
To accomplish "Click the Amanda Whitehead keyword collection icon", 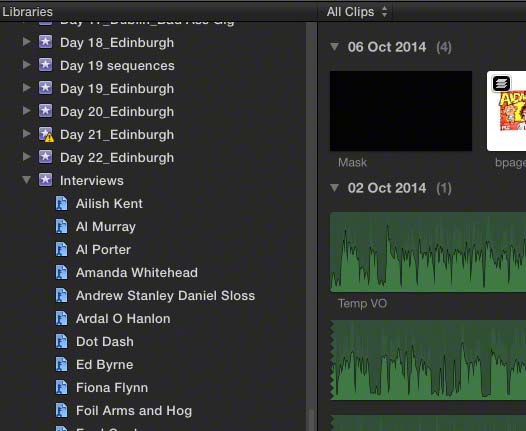I will [61, 272].
